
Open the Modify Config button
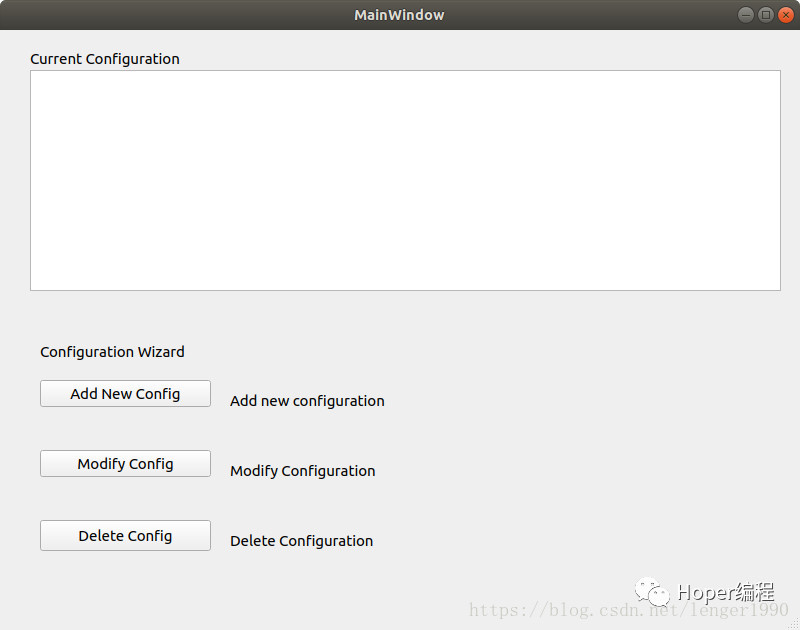[x=125, y=463]
